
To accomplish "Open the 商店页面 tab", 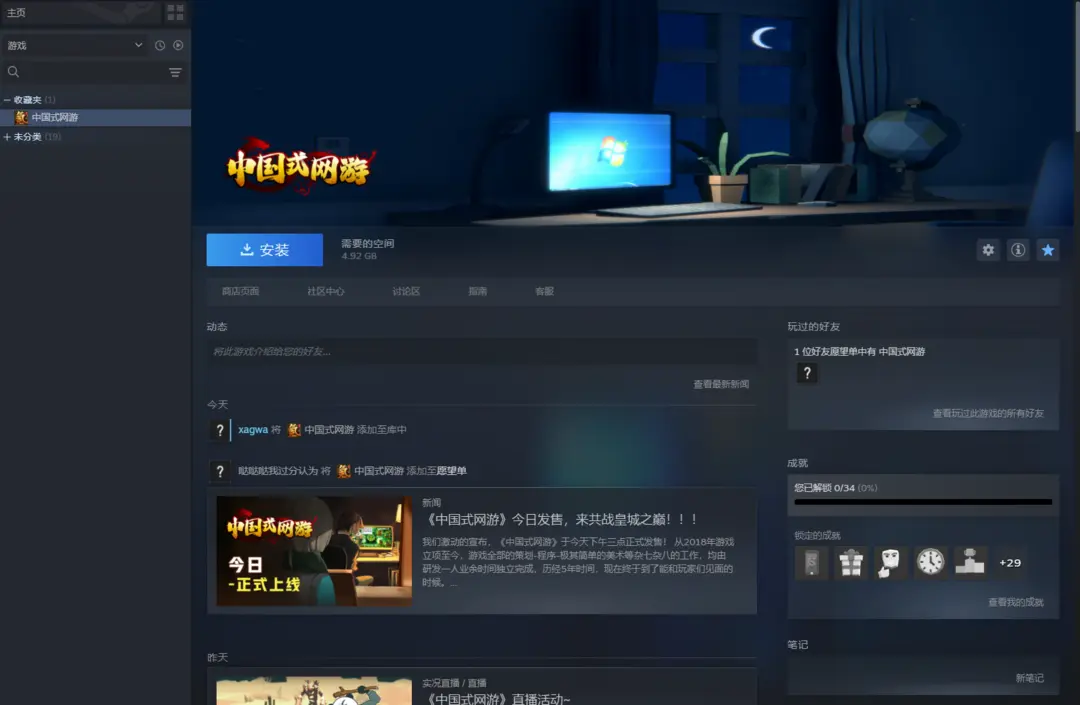I will pos(240,291).
